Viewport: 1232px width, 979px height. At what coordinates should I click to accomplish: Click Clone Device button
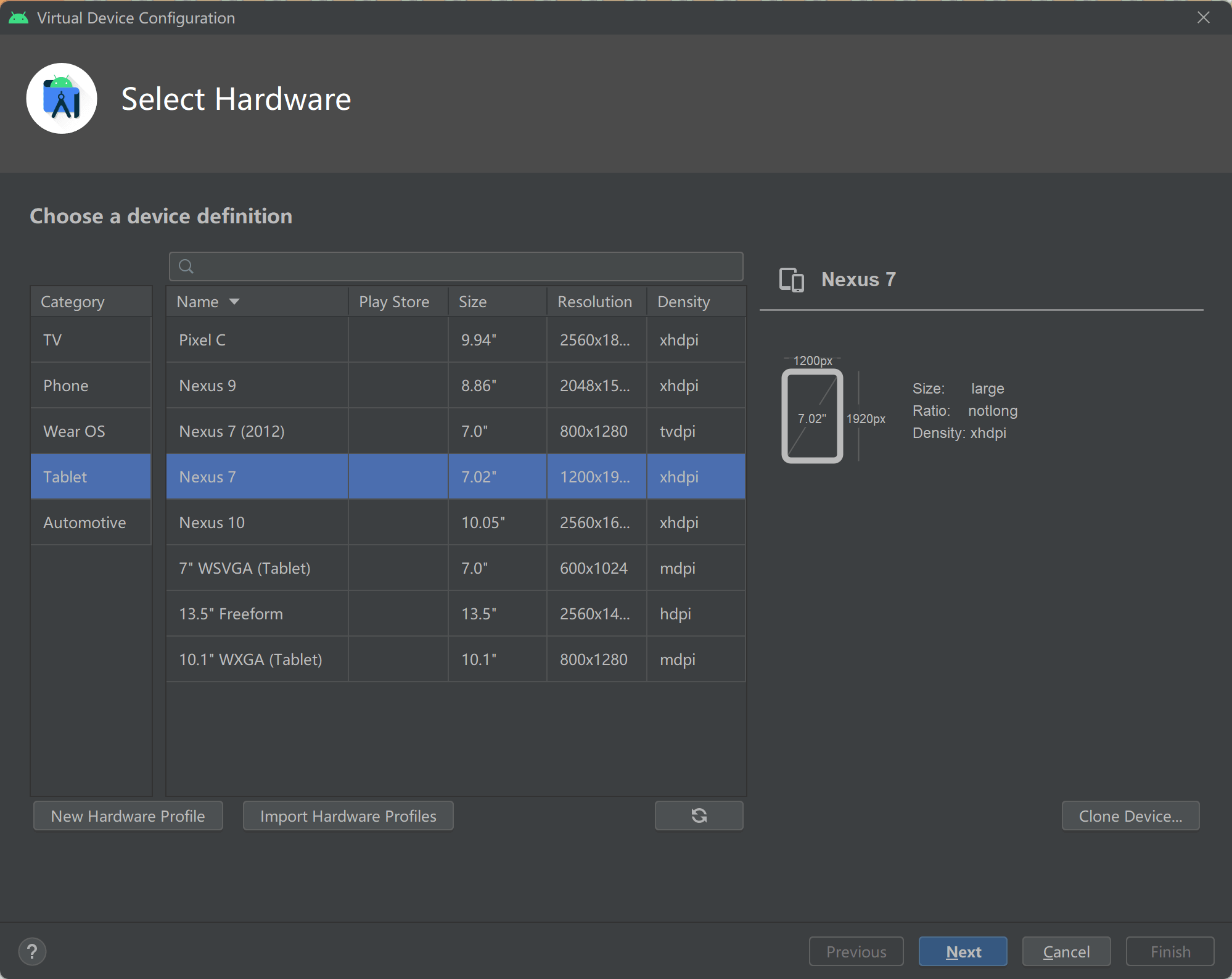click(1130, 816)
